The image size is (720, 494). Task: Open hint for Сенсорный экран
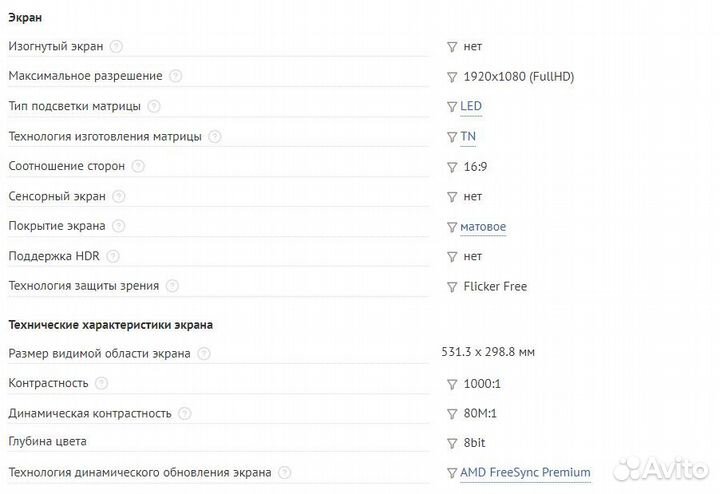[119, 196]
